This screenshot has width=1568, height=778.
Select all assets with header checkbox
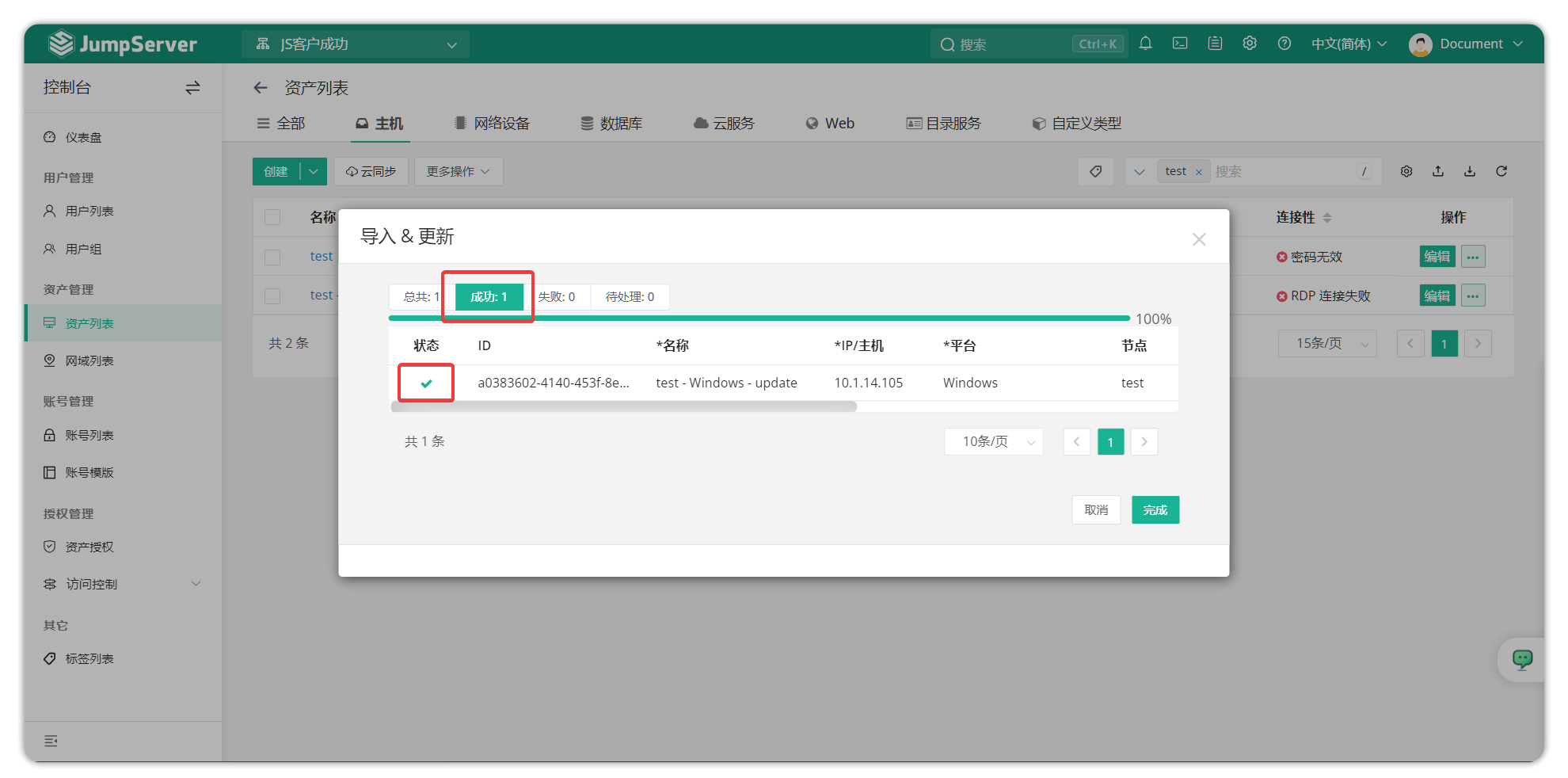click(x=272, y=217)
